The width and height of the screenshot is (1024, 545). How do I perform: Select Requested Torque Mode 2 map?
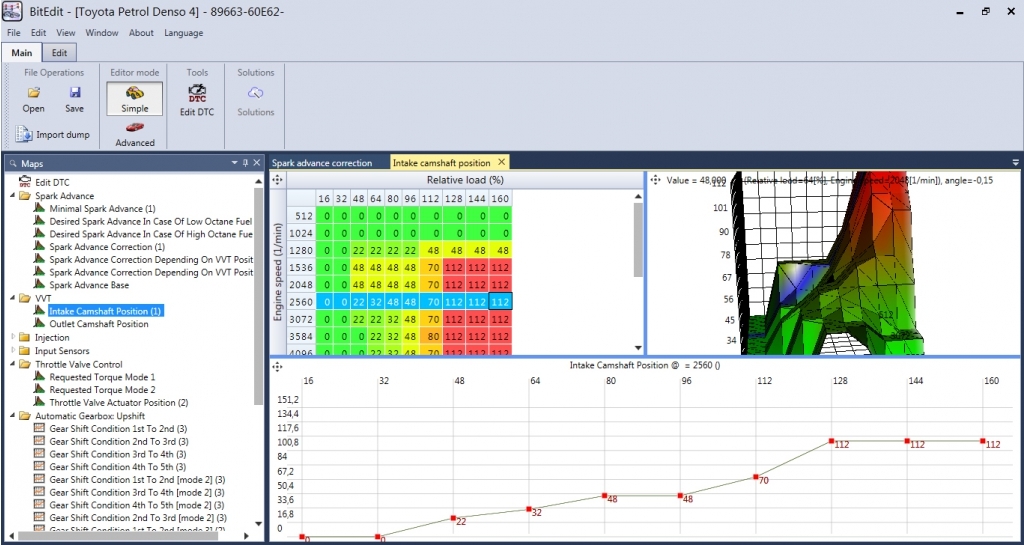103,390
